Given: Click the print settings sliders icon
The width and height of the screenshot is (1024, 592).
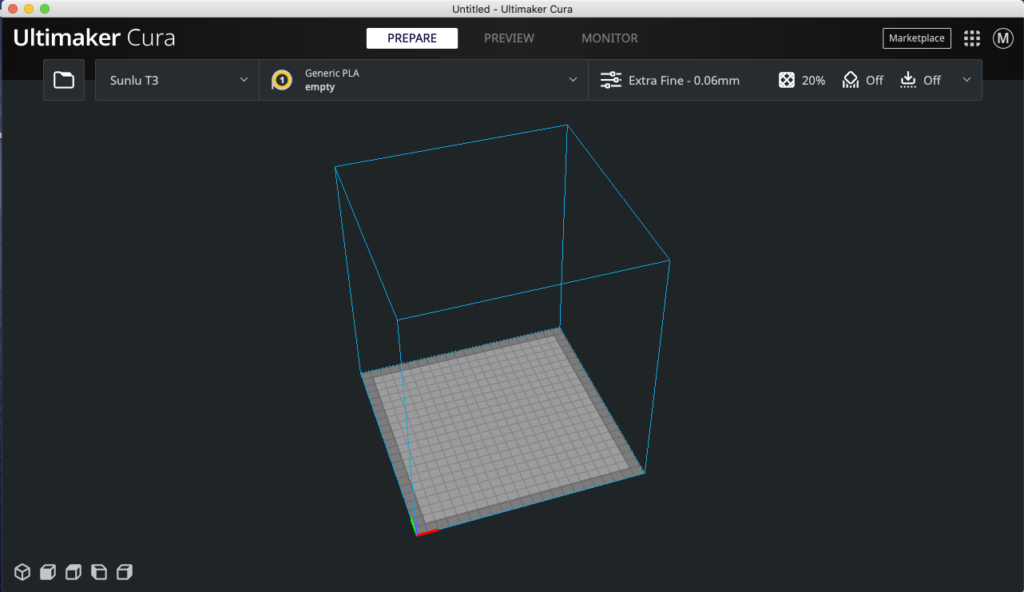Looking at the screenshot, I should point(611,80).
